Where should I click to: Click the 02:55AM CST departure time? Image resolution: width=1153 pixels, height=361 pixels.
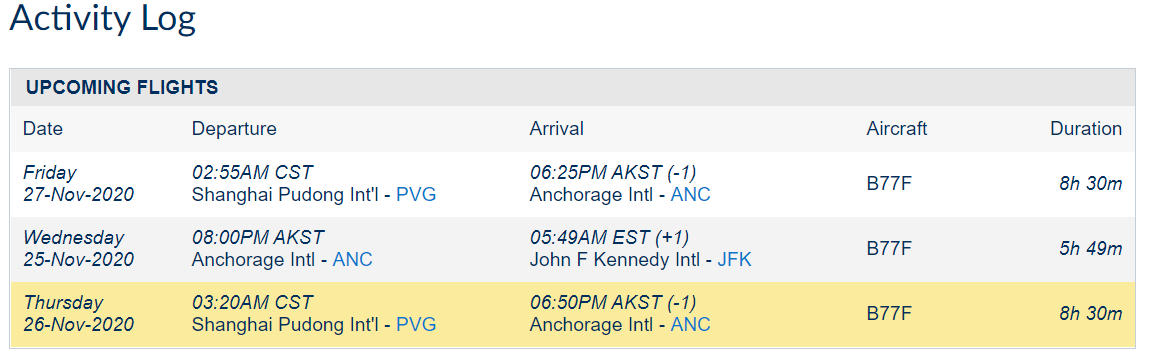252,173
